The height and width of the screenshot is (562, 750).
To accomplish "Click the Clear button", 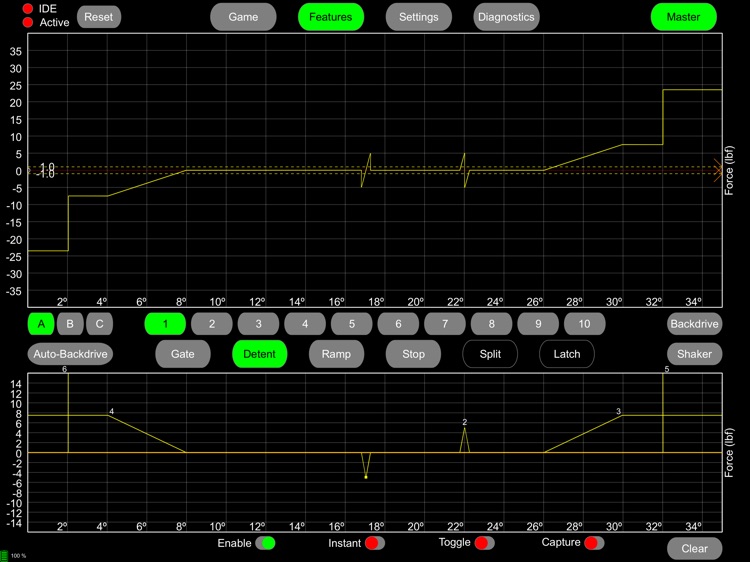I will coord(694,549).
